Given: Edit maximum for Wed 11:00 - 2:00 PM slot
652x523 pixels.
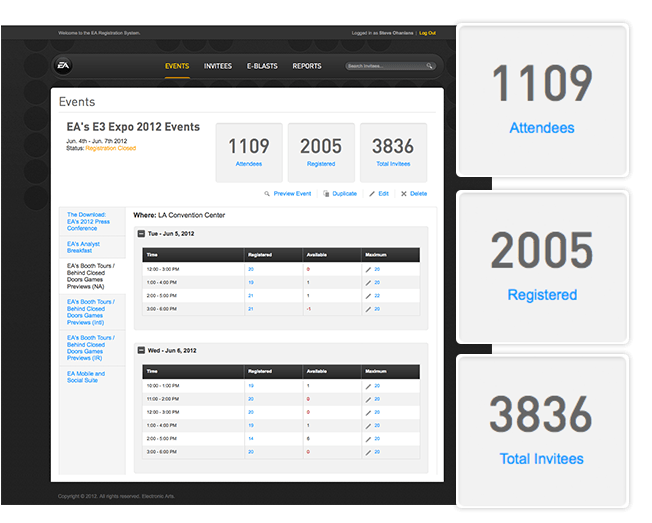Looking at the screenshot, I should (x=368, y=400).
